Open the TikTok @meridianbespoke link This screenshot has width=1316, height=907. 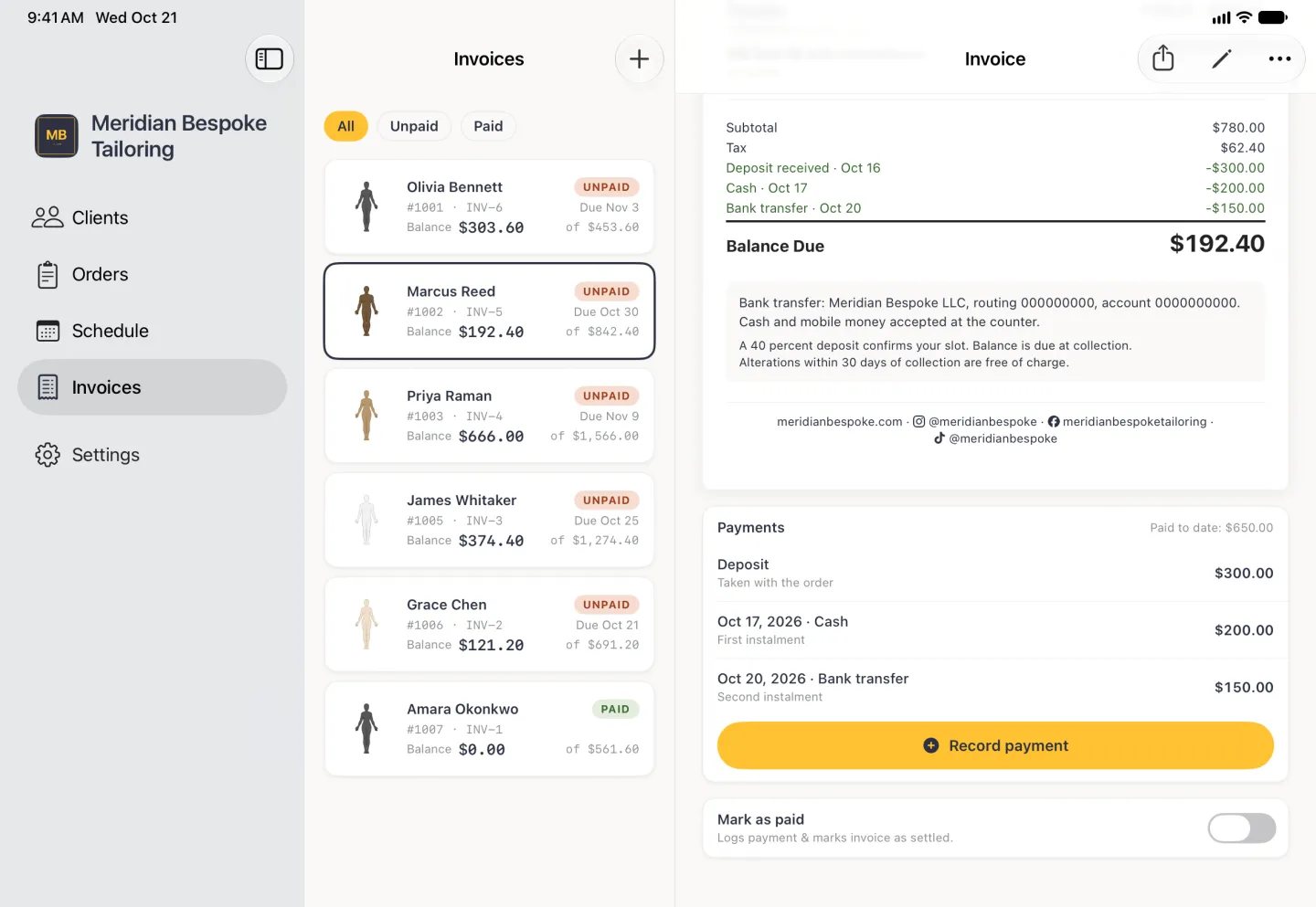coord(995,438)
